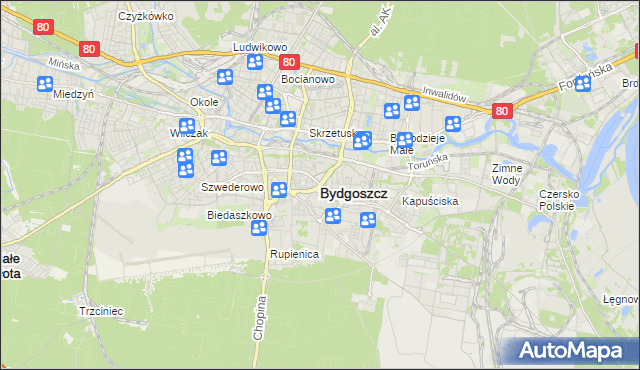Select the POI marker above Miedzyń label

(x=45, y=84)
